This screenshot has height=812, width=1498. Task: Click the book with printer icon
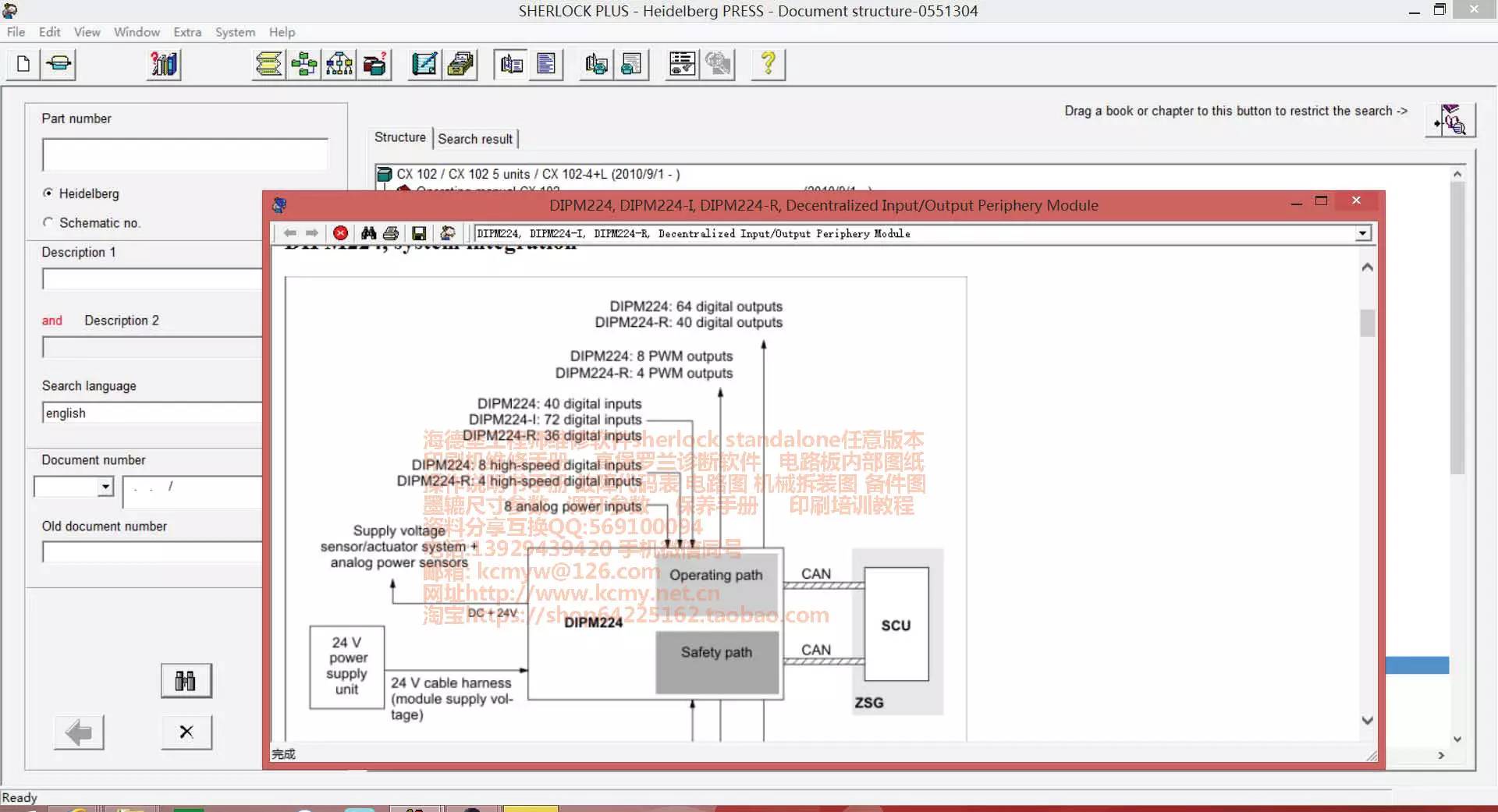tap(597, 64)
